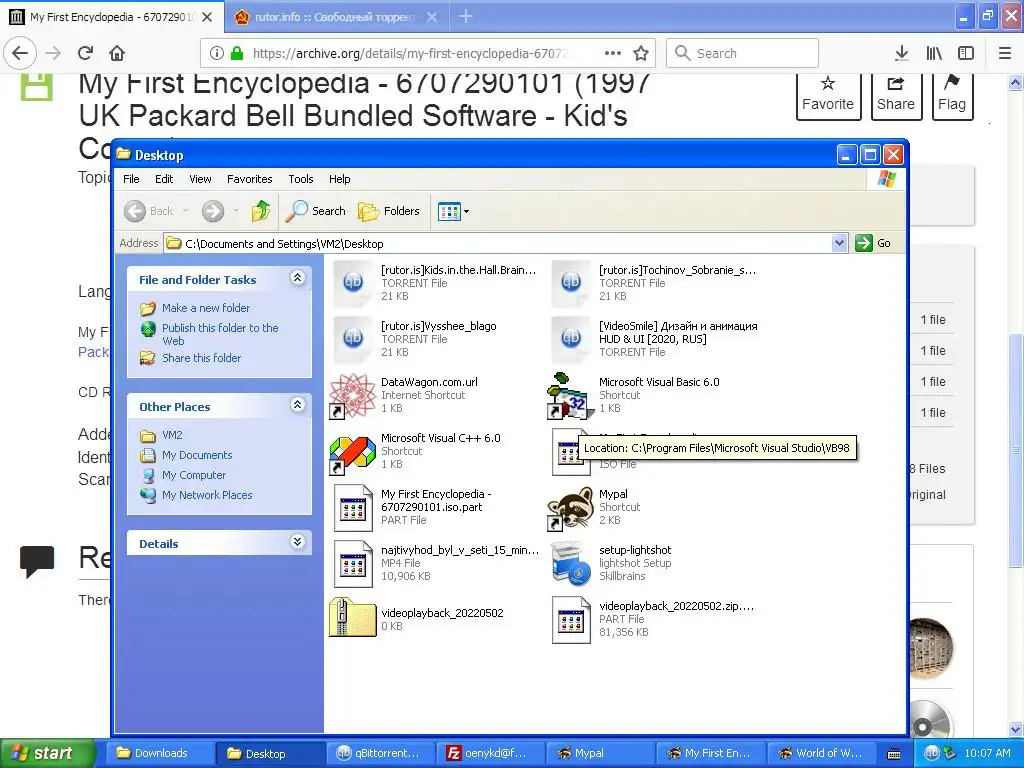Switch to qBittorrent in the taskbar
The width and height of the screenshot is (1024, 768).
tap(380, 753)
